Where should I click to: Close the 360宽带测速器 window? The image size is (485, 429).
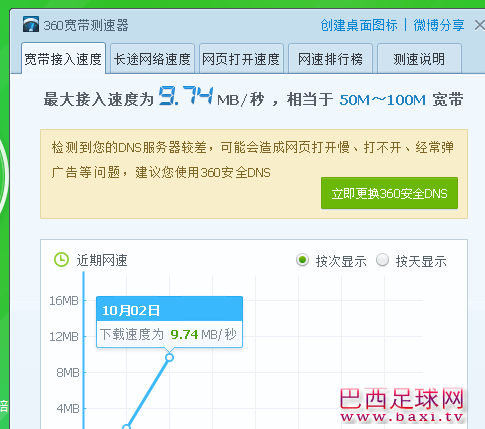point(480,25)
